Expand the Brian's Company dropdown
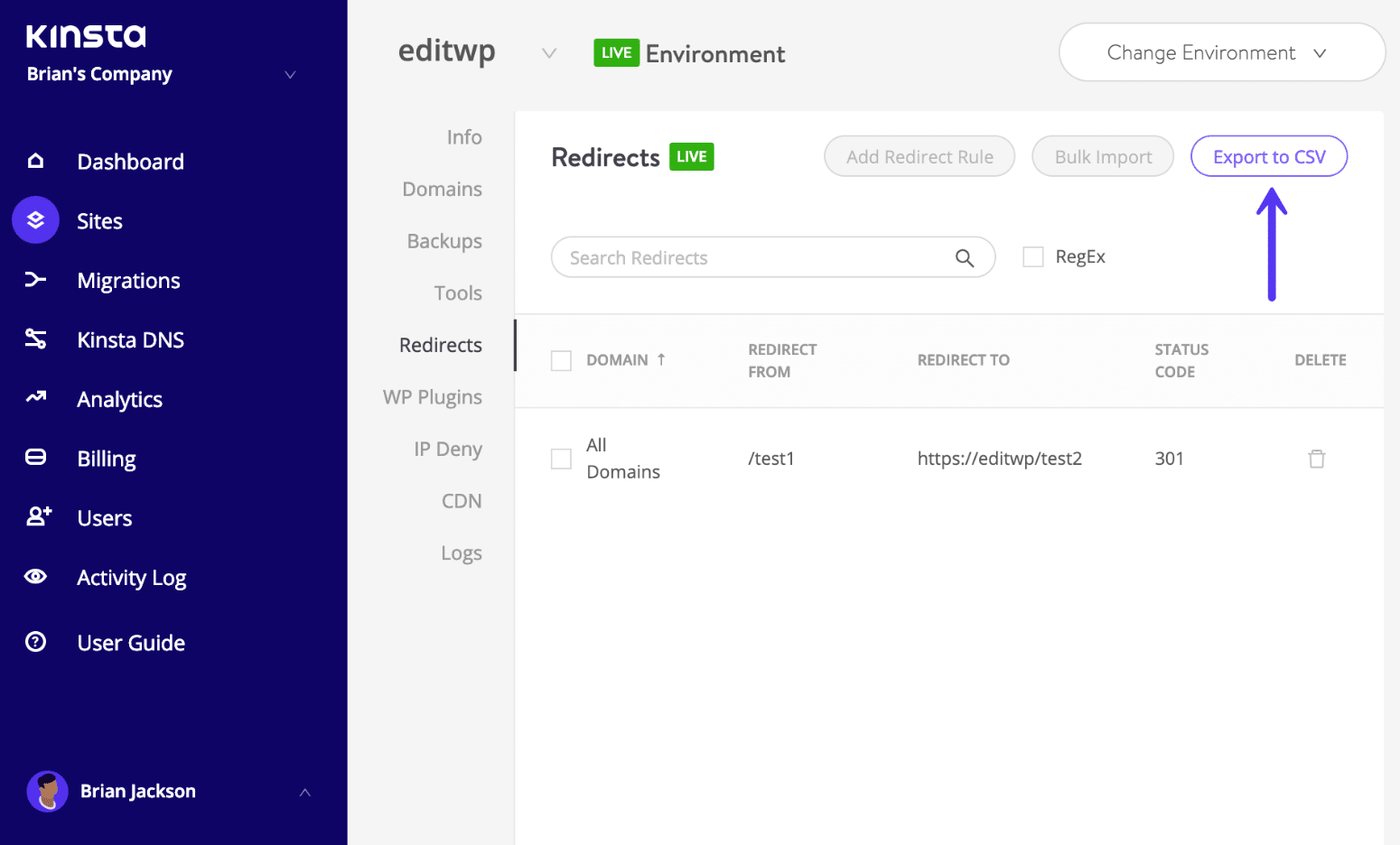This screenshot has height=845, width=1400. tap(290, 75)
